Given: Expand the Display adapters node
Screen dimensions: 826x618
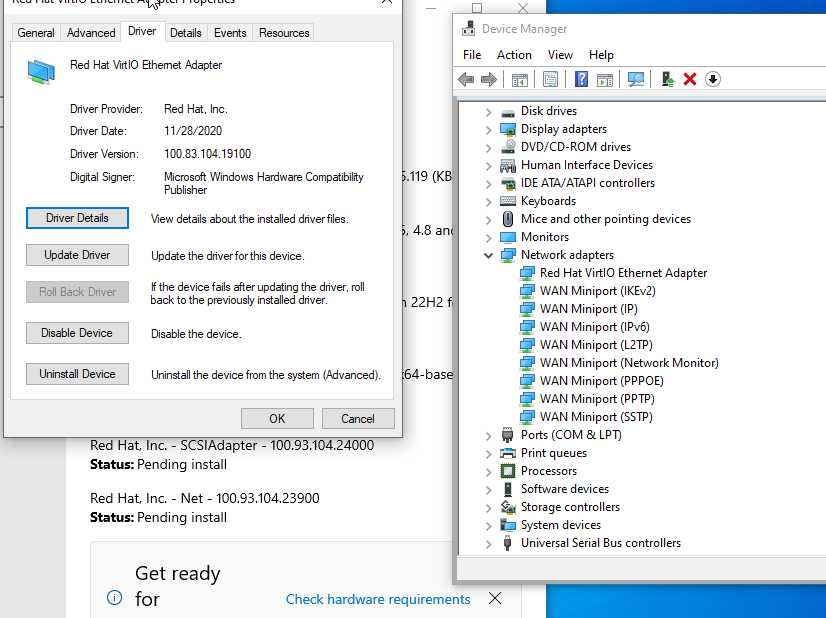Looking at the screenshot, I should click(x=488, y=130).
